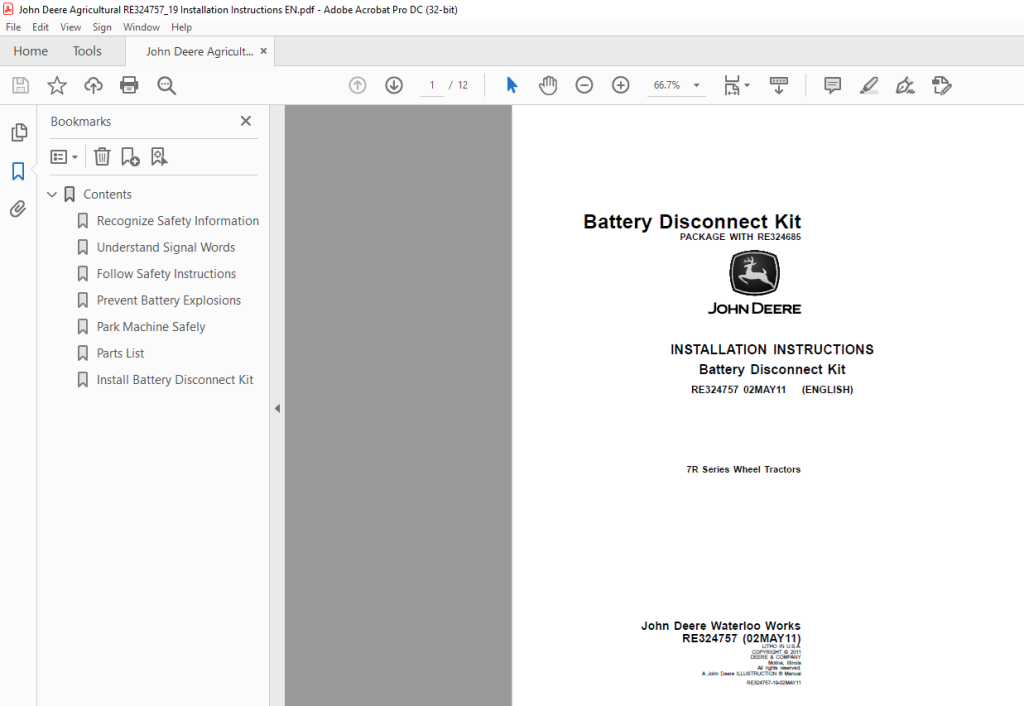Image resolution: width=1024 pixels, height=706 pixels.
Task: Delete the selected bookmark
Action: [102, 157]
